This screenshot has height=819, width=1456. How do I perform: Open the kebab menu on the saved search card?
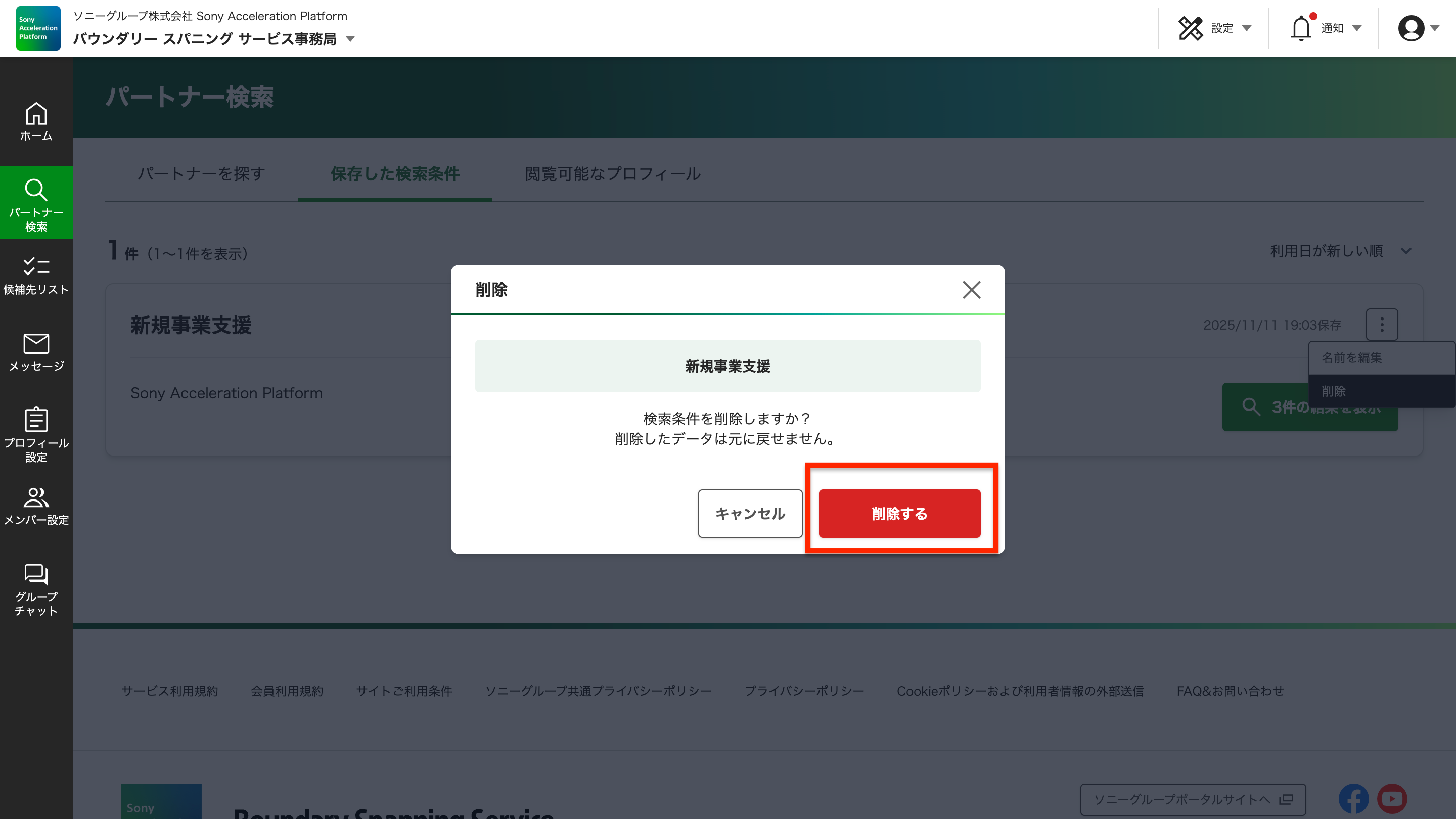click(1381, 325)
